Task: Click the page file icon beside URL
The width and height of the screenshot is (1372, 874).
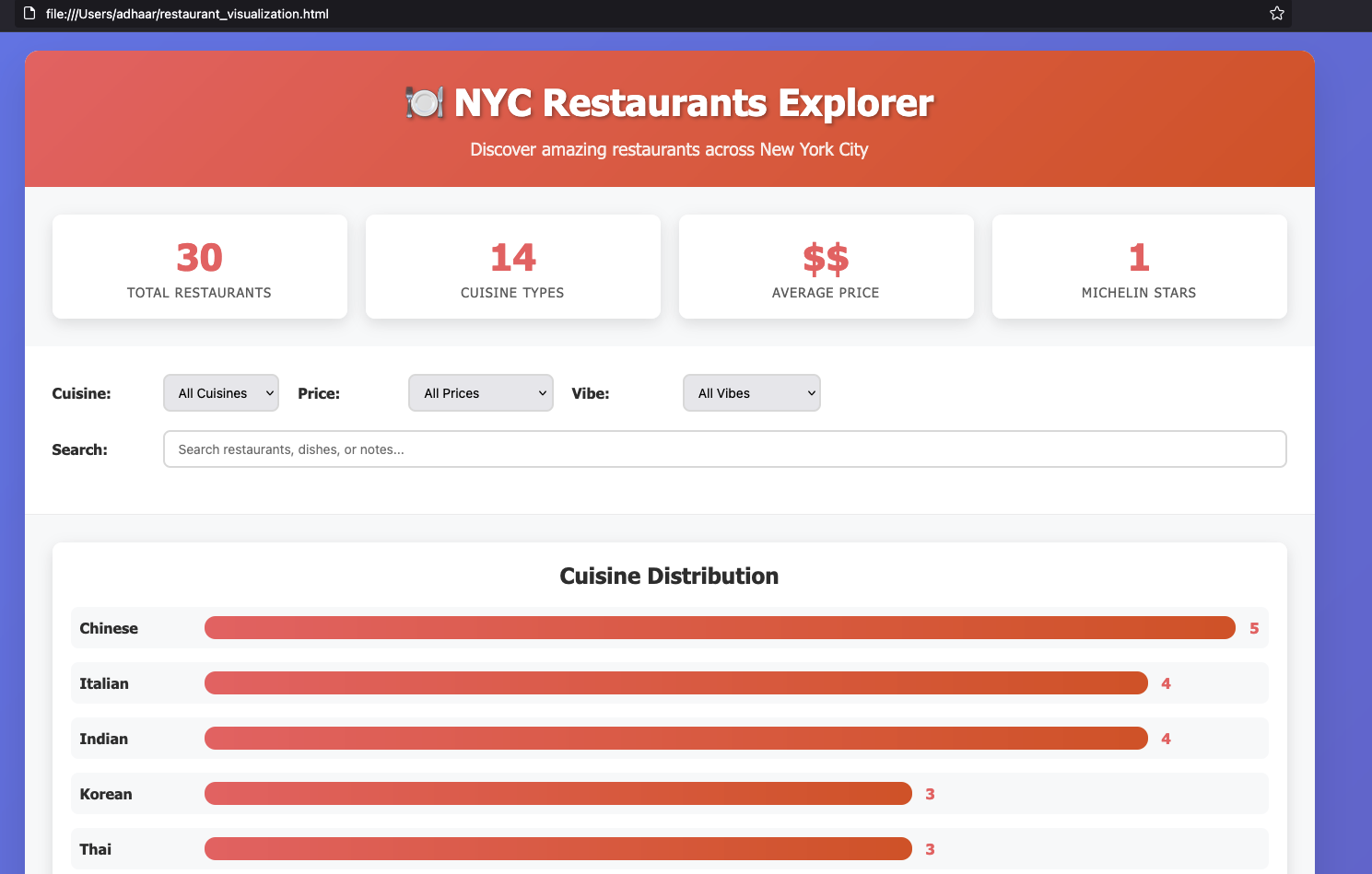Action: 29,13
